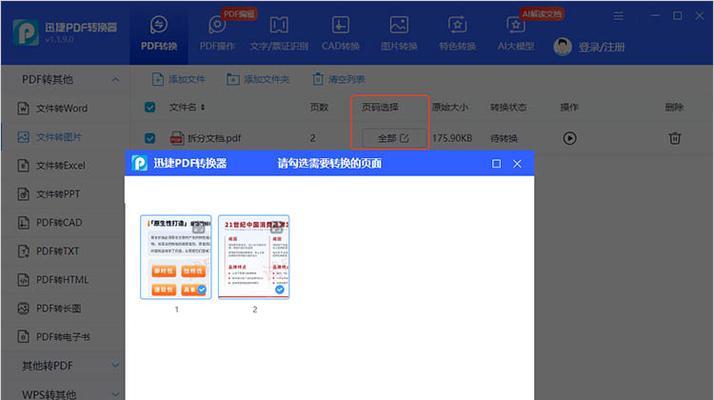The width and height of the screenshot is (714, 400).
Task: Click the file name 拆分文档.pdf
Action: click(x=214, y=138)
